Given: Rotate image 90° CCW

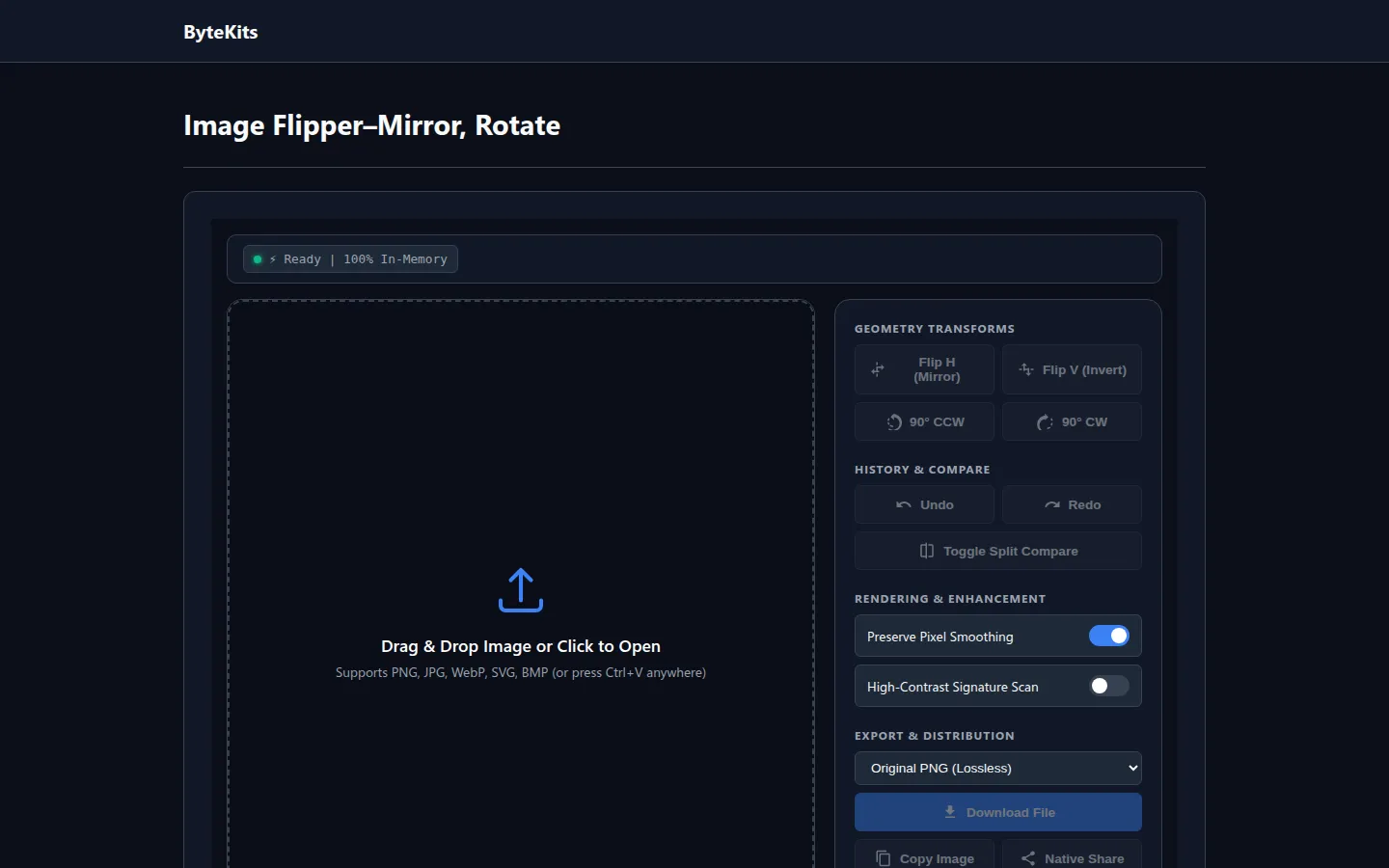Looking at the screenshot, I should [924, 421].
